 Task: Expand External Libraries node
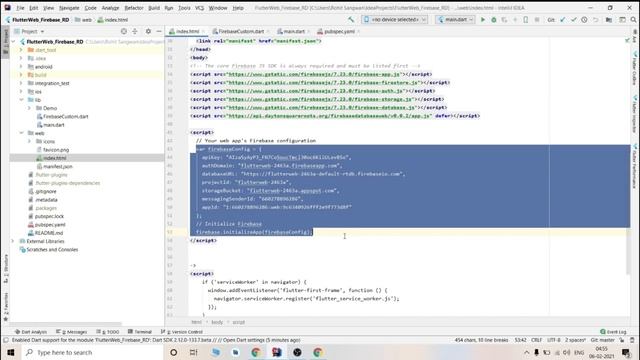pos(13,241)
